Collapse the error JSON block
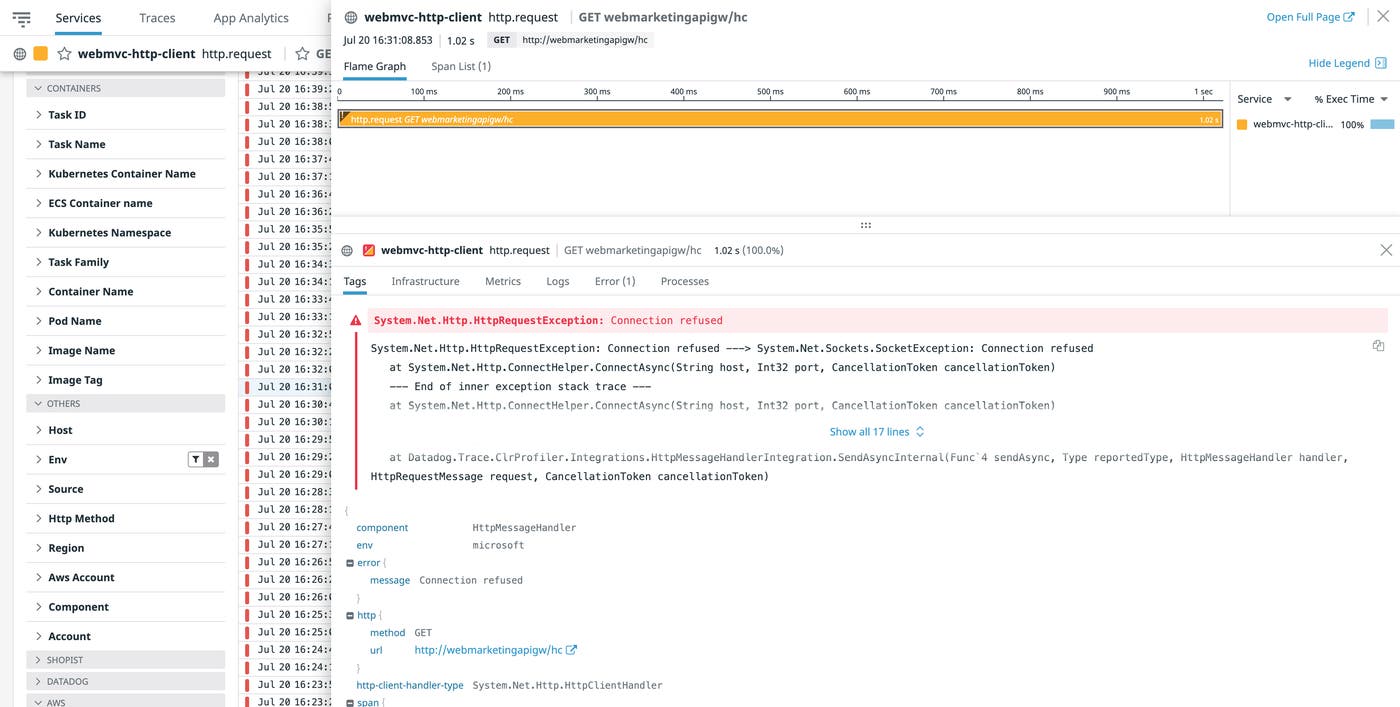1400x707 pixels. [350, 563]
